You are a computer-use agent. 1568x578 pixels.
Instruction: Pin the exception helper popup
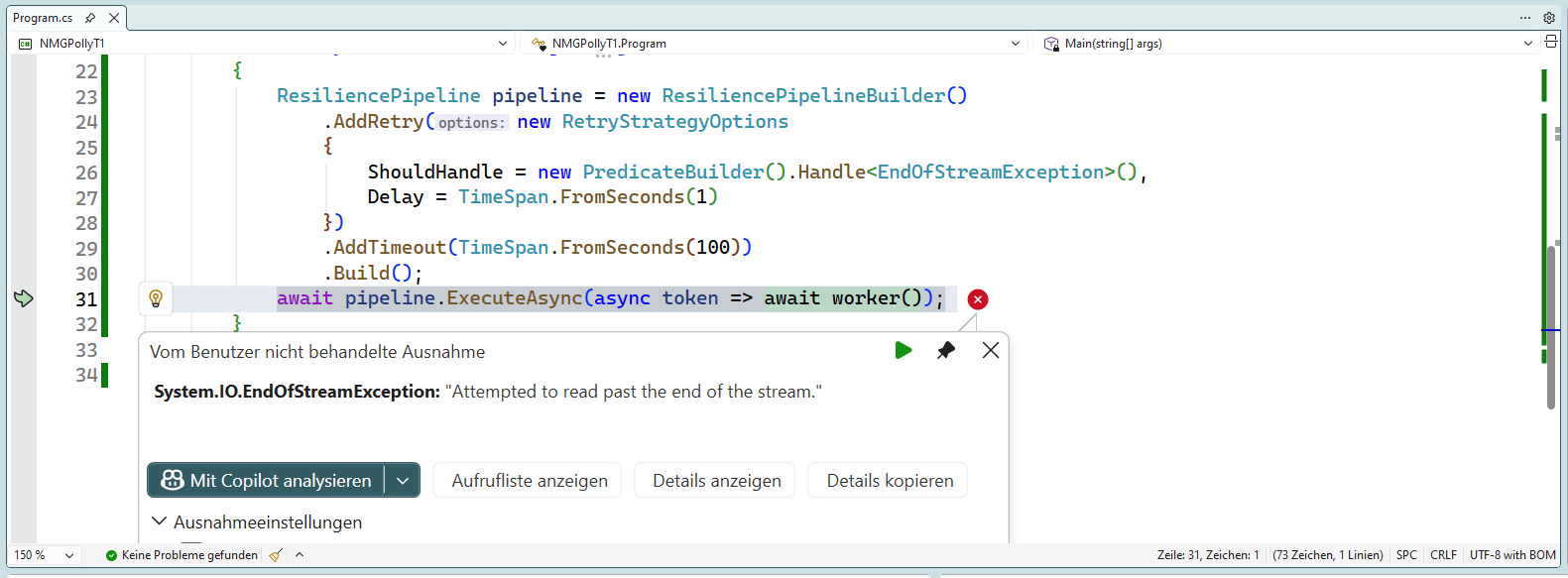tap(946, 350)
